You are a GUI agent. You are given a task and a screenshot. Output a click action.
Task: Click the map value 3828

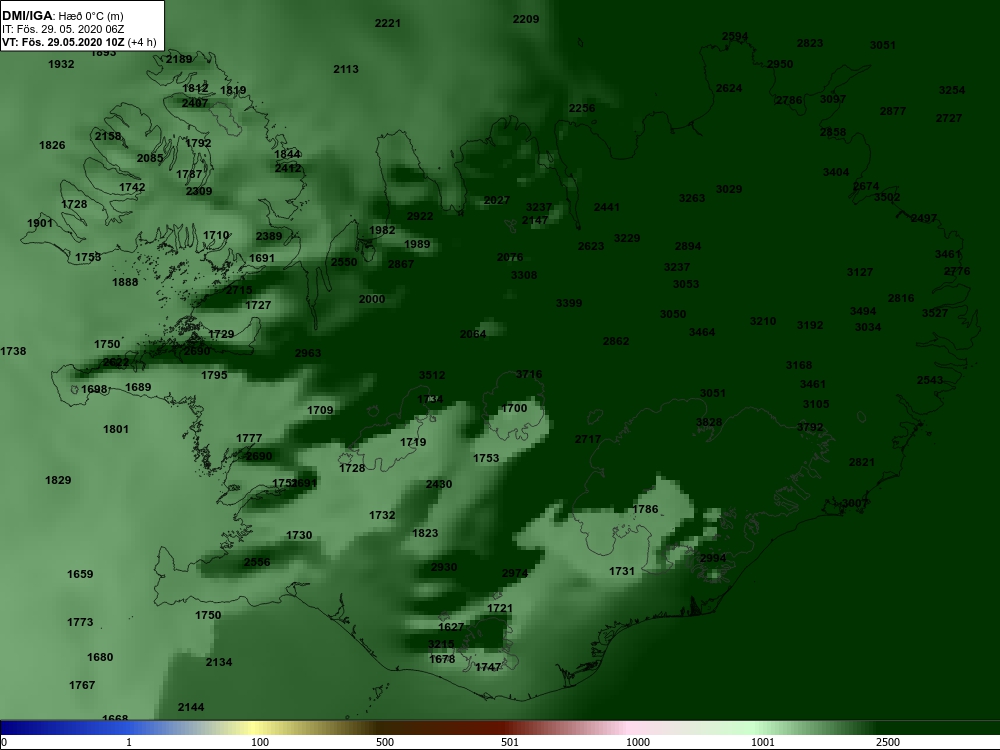[x=709, y=422]
